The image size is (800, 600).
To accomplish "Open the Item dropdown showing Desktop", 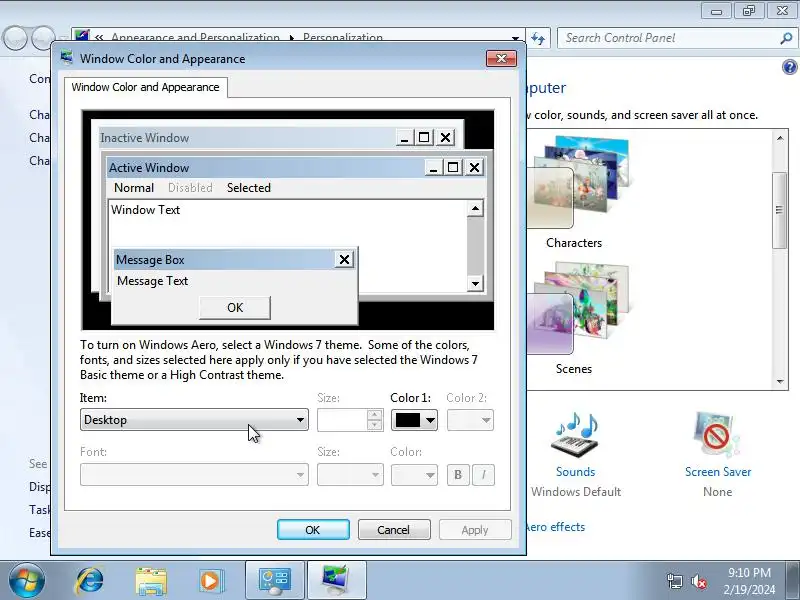I will coord(194,420).
